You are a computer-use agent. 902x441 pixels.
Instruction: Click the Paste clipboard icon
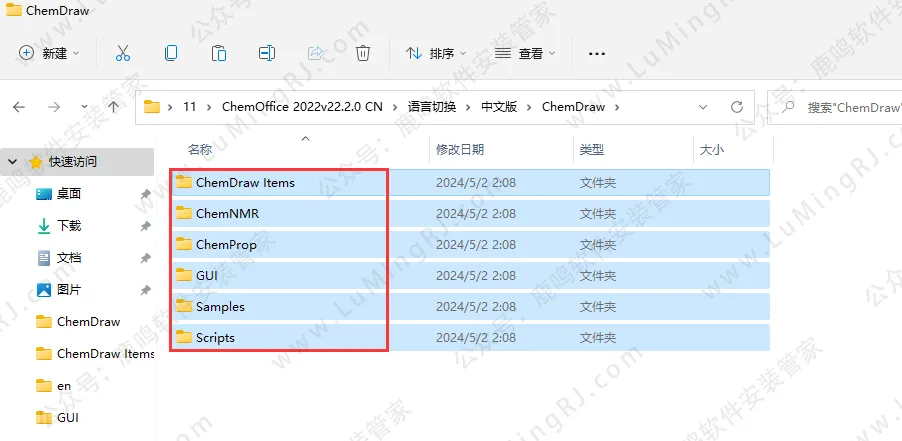pyautogui.click(x=219, y=53)
